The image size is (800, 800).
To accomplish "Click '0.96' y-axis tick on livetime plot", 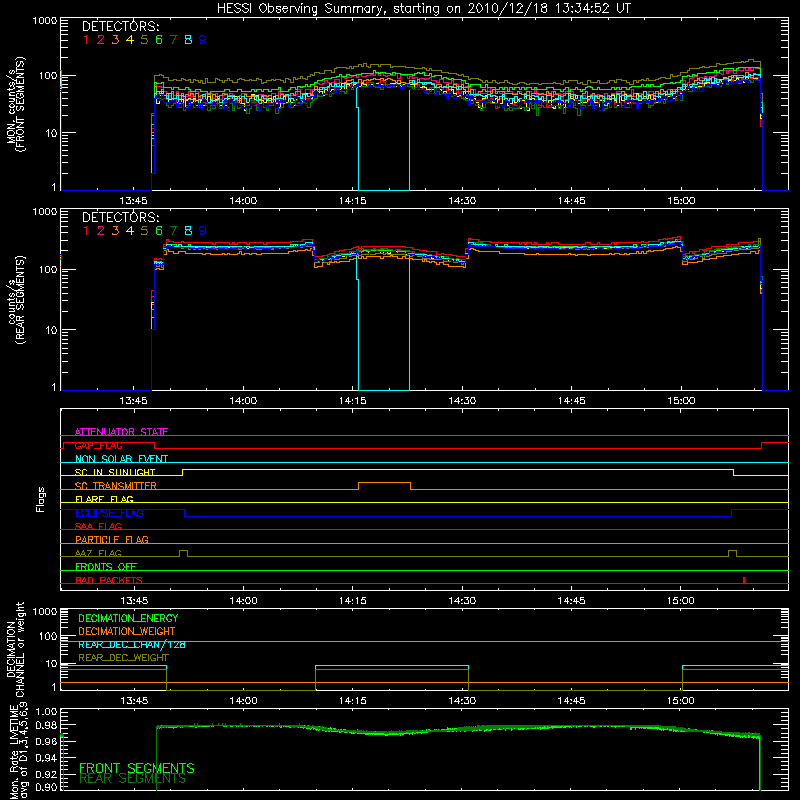I will pos(46,741).
